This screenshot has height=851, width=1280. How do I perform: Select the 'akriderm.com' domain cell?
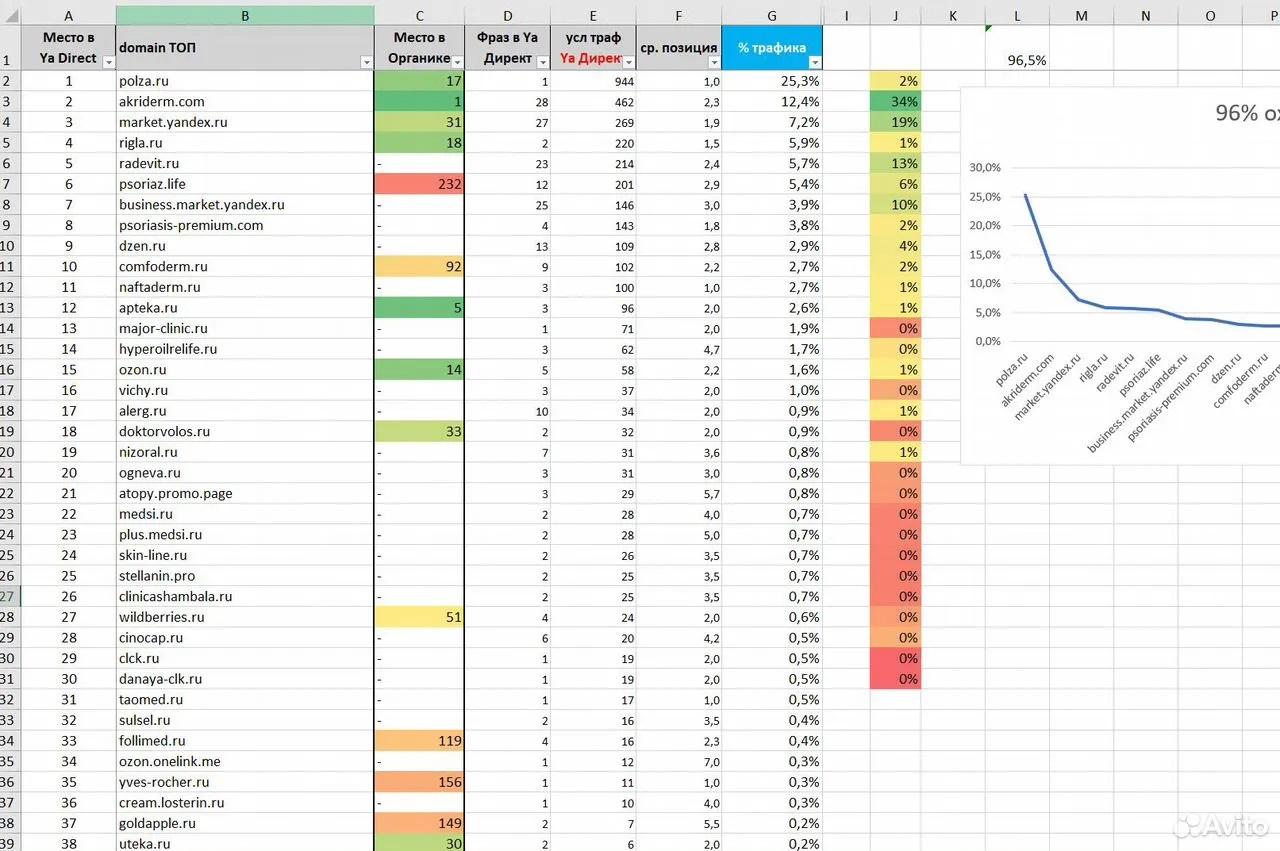[245, 101]
